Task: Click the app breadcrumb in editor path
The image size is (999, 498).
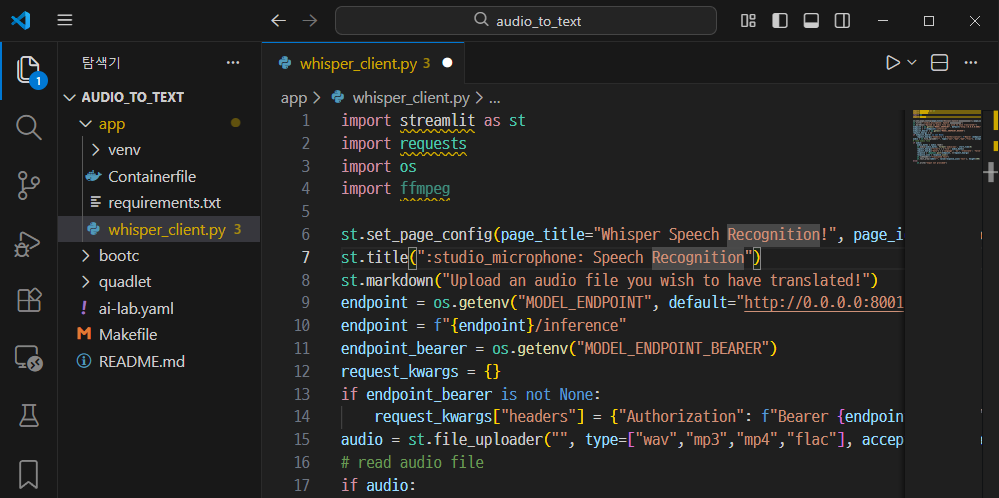Action: [x=293, y=98]
